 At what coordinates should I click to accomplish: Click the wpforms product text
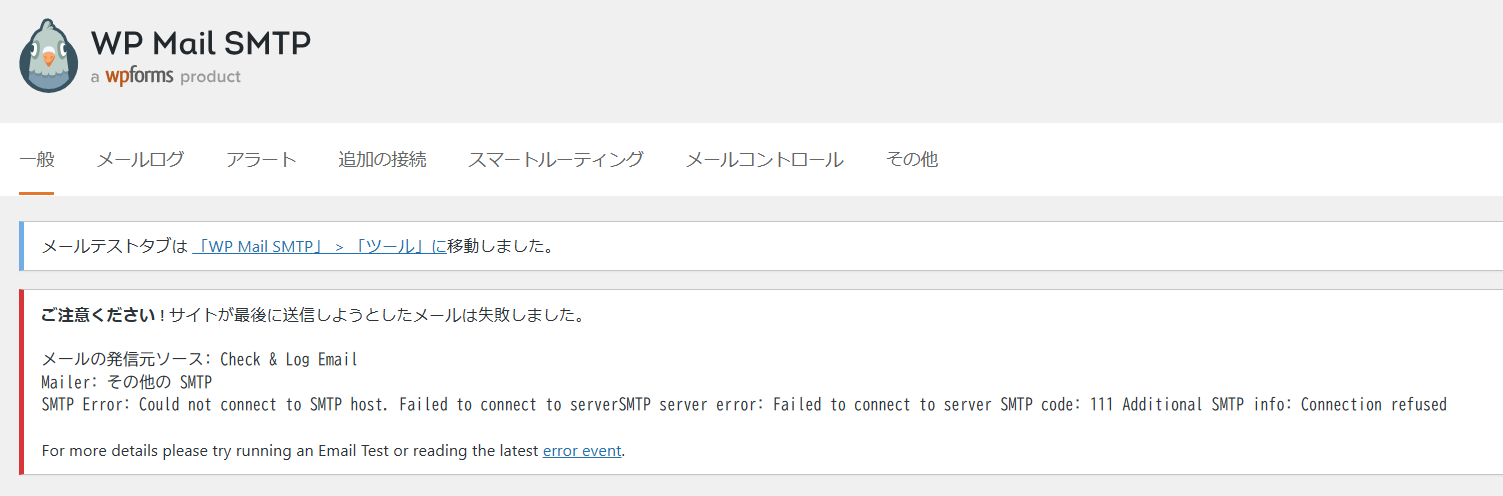[166, 76]
